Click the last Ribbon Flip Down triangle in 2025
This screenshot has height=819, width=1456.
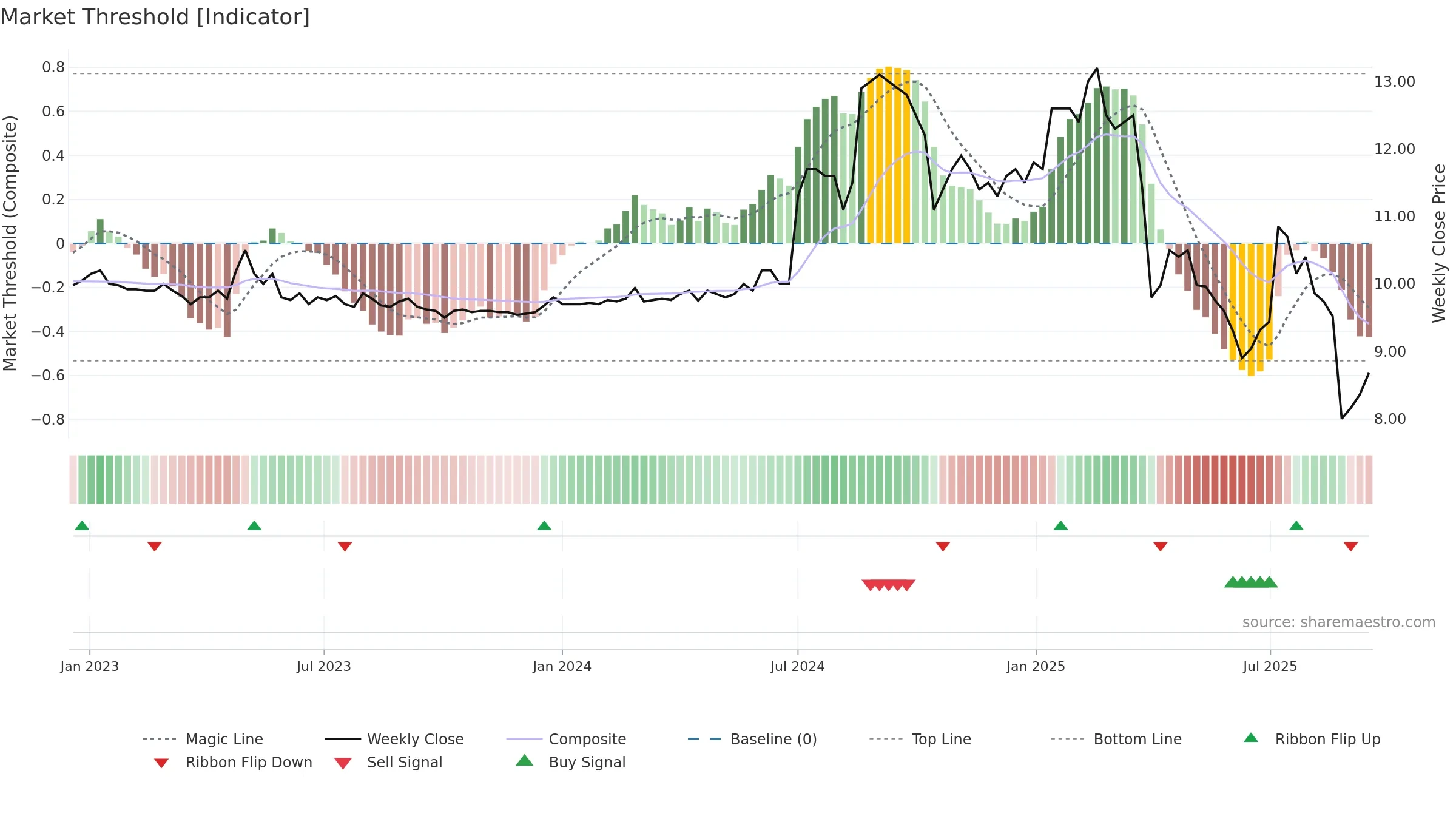tap(1350, 547)
